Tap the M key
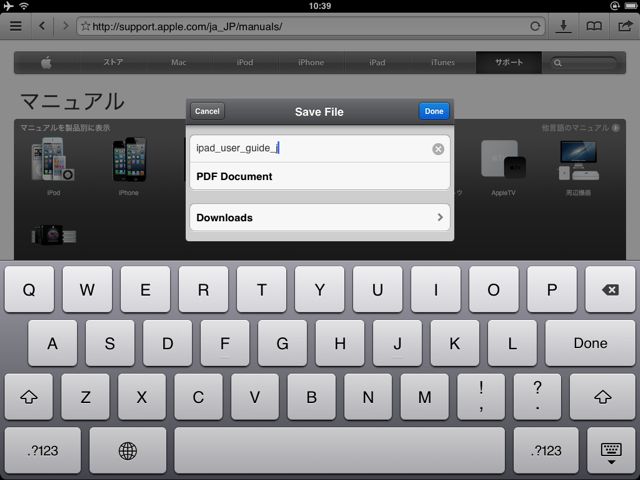The height and width of the screenshot is (480, 640). point(424,397)
